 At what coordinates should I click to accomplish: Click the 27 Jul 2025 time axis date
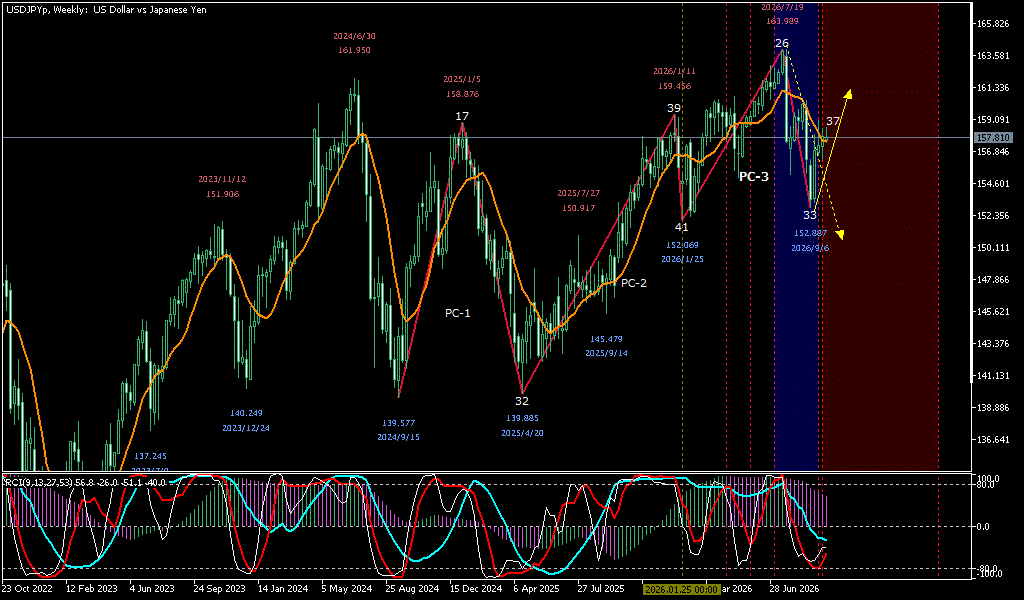tap(601, 589)
